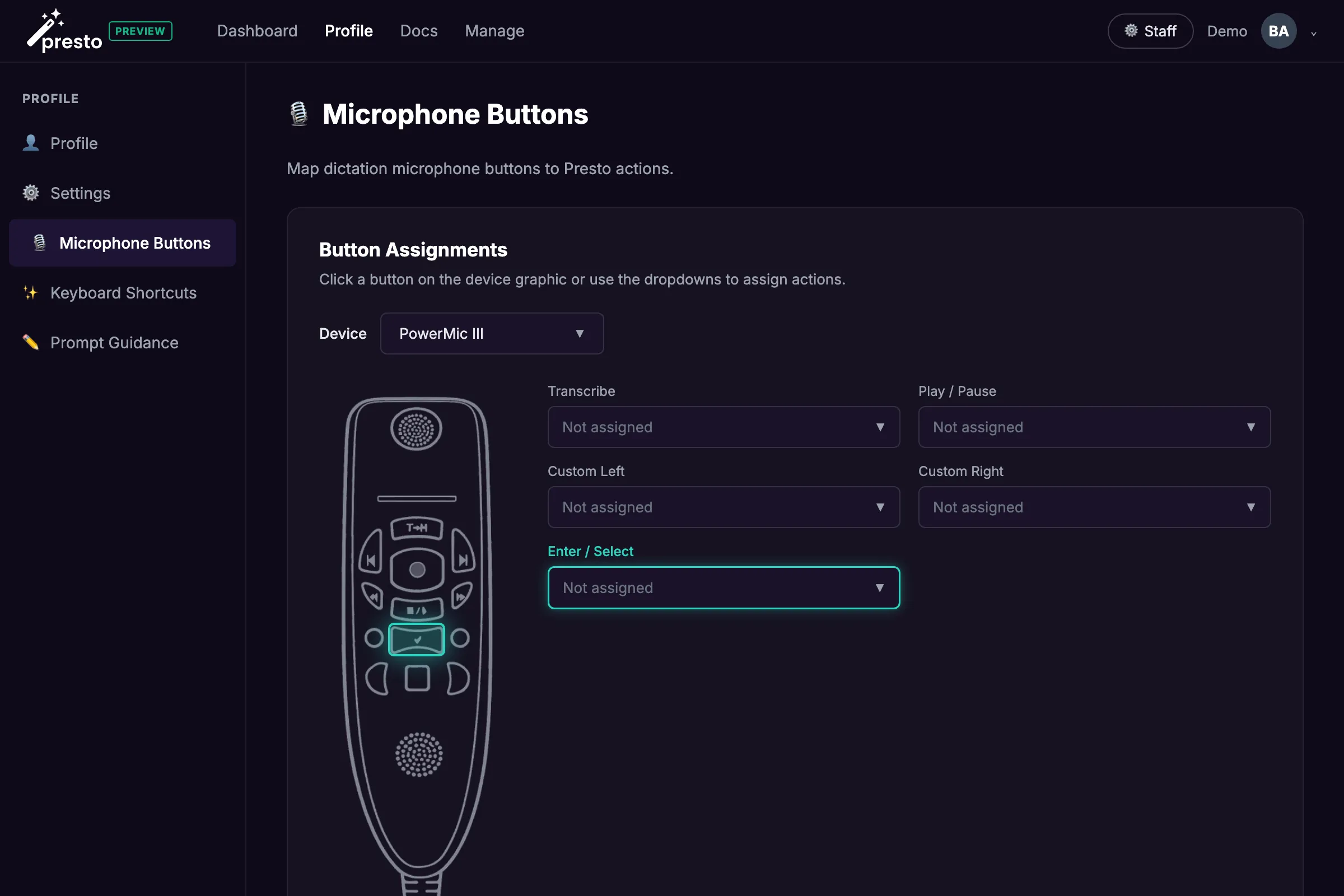Image resolution: width=1344 pixels, height=896 pixels.
Task: Click the skip-back button on the device graphic
Action: coord(370,560)
